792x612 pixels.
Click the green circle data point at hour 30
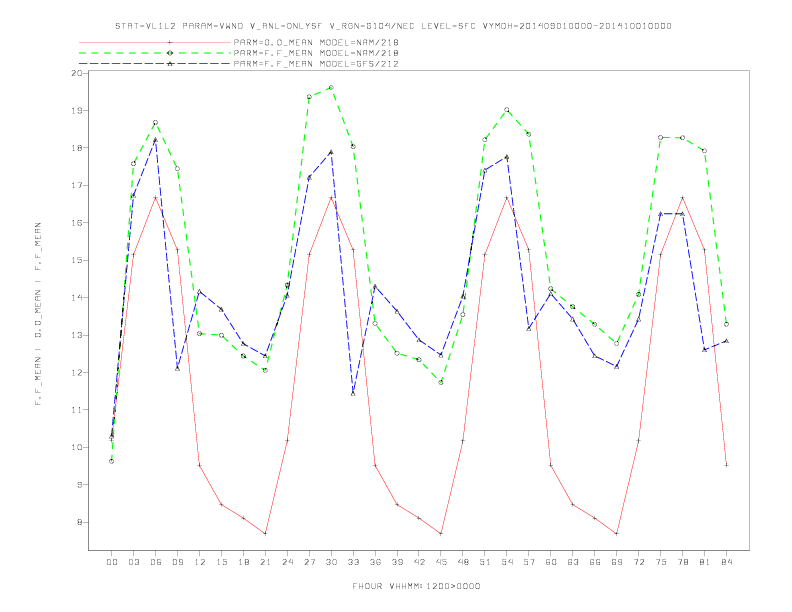click(x=331, y=88)
